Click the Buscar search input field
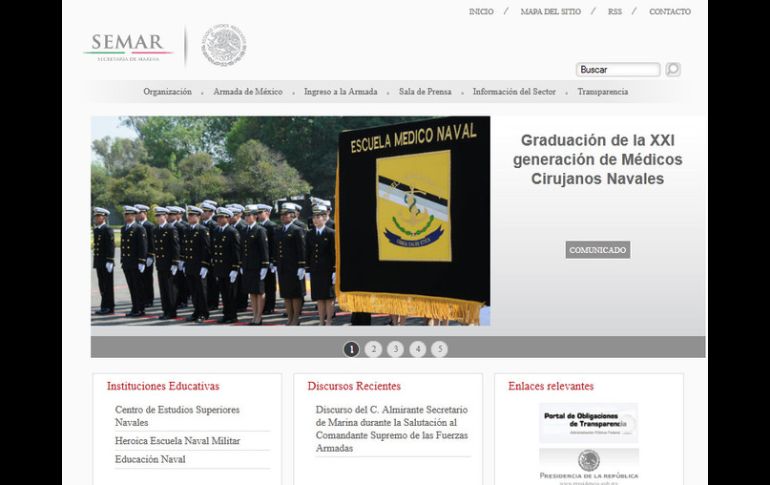The width and height of the screenshot is (770, 485). 618,70
